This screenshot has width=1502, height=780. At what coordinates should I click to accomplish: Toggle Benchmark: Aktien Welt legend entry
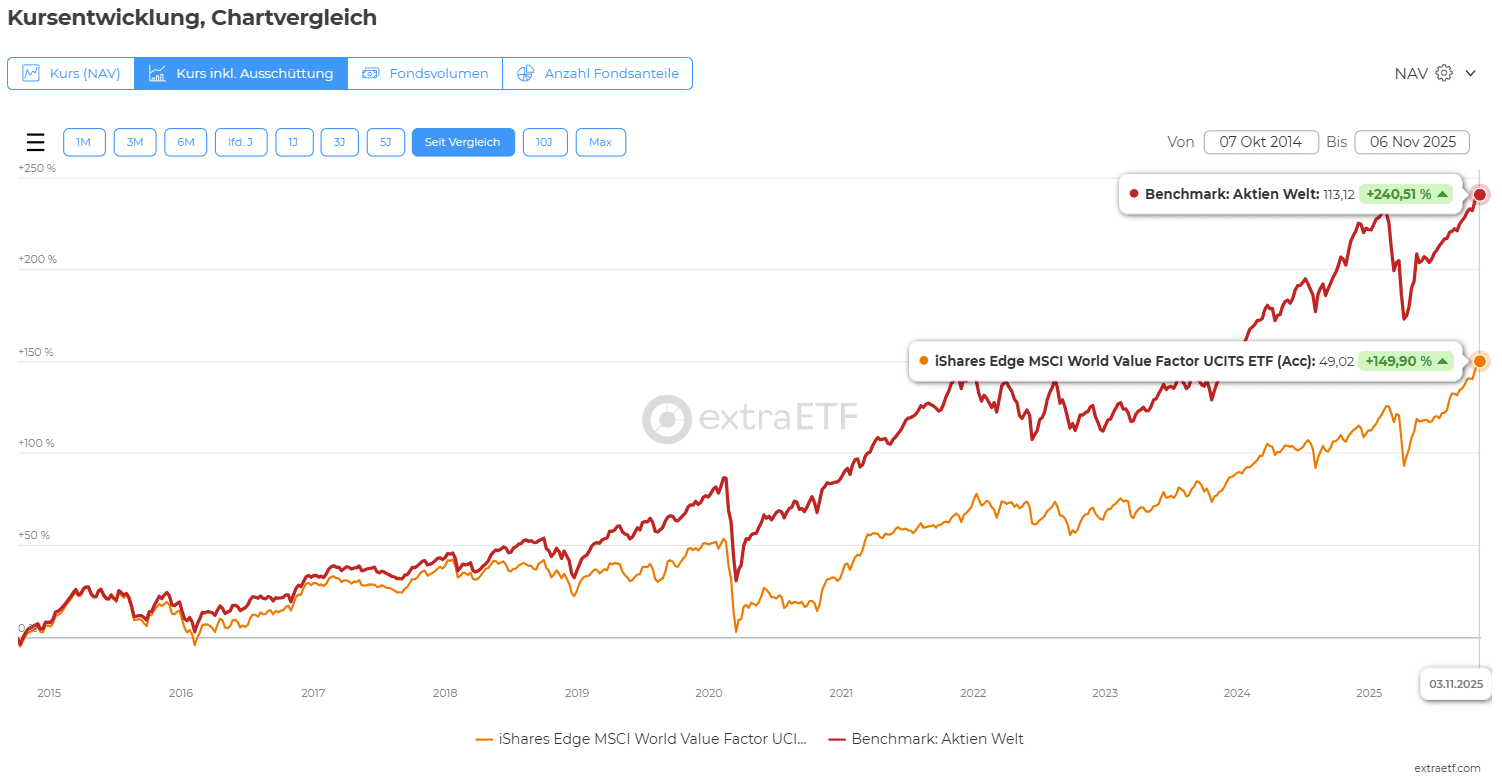tap(926, 739)
